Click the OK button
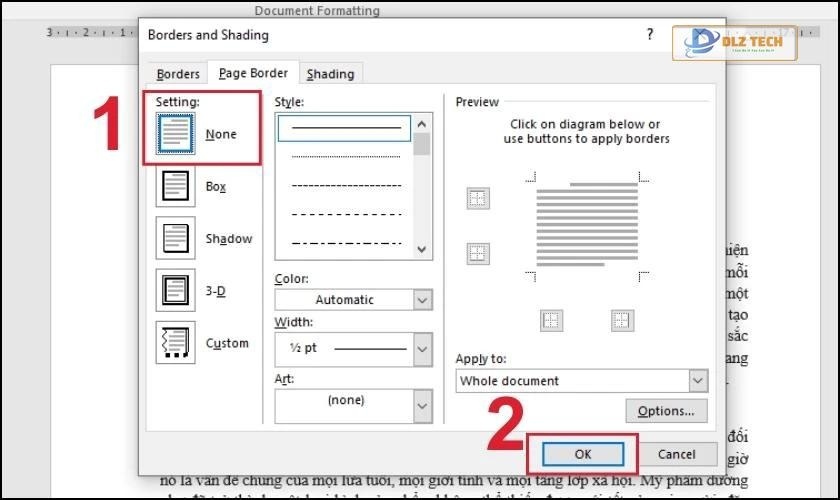 pos(583,454)
